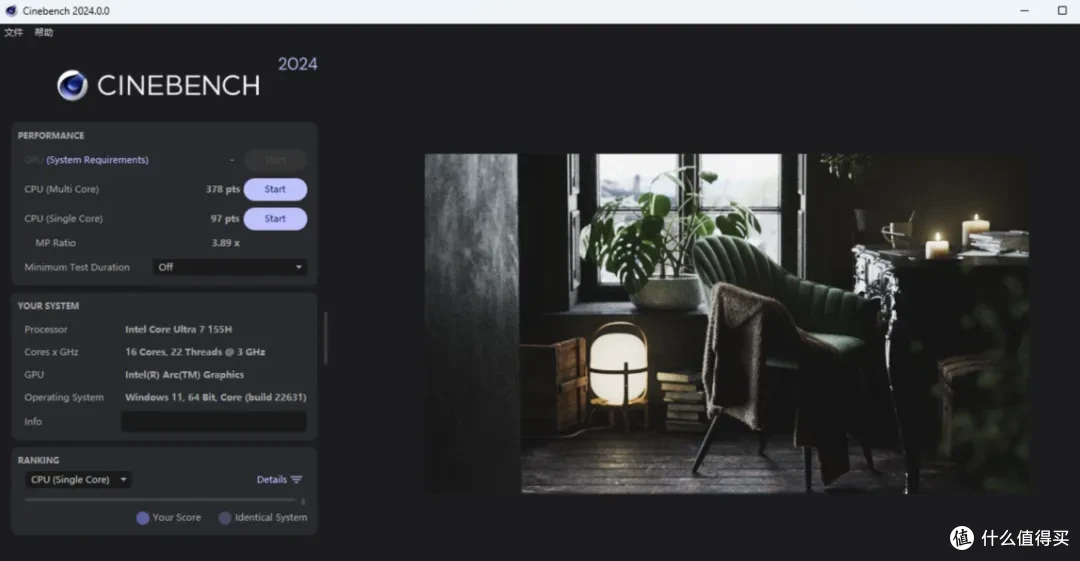The height and width of the screenshot is (561, 1080).
Task: Select the 16 Cores, 22 Threads text
Action: (x=195, y=352)
